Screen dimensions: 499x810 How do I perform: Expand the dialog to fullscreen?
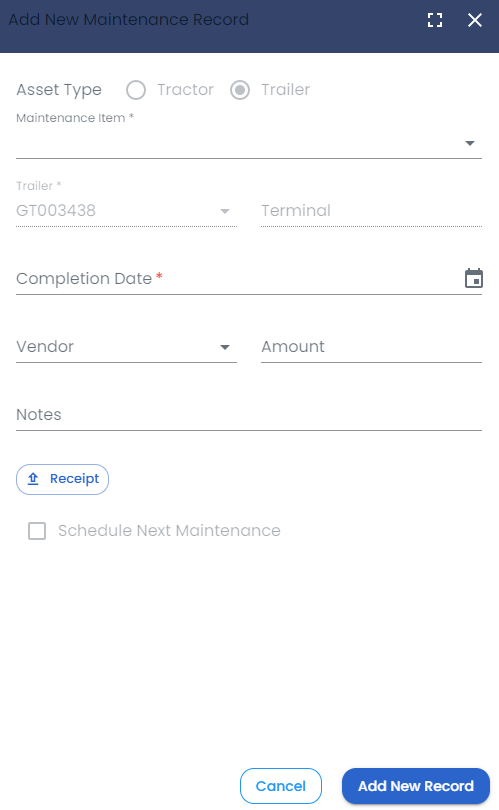[435, 20]
